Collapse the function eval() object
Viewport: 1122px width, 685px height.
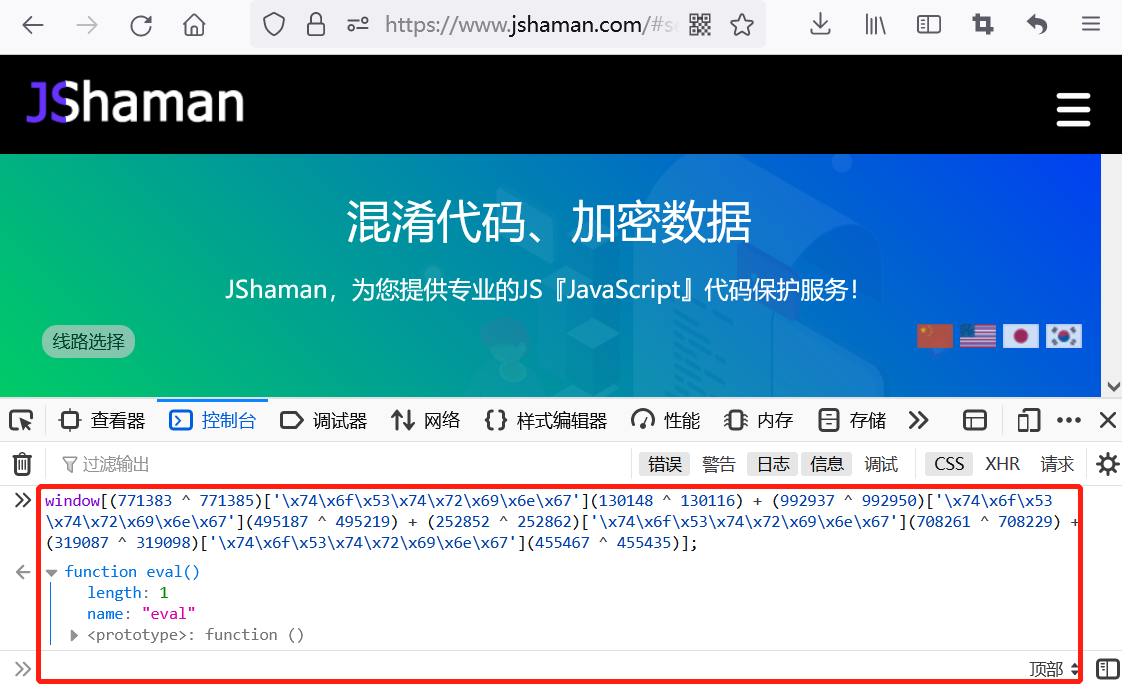(x=52, y=572)
